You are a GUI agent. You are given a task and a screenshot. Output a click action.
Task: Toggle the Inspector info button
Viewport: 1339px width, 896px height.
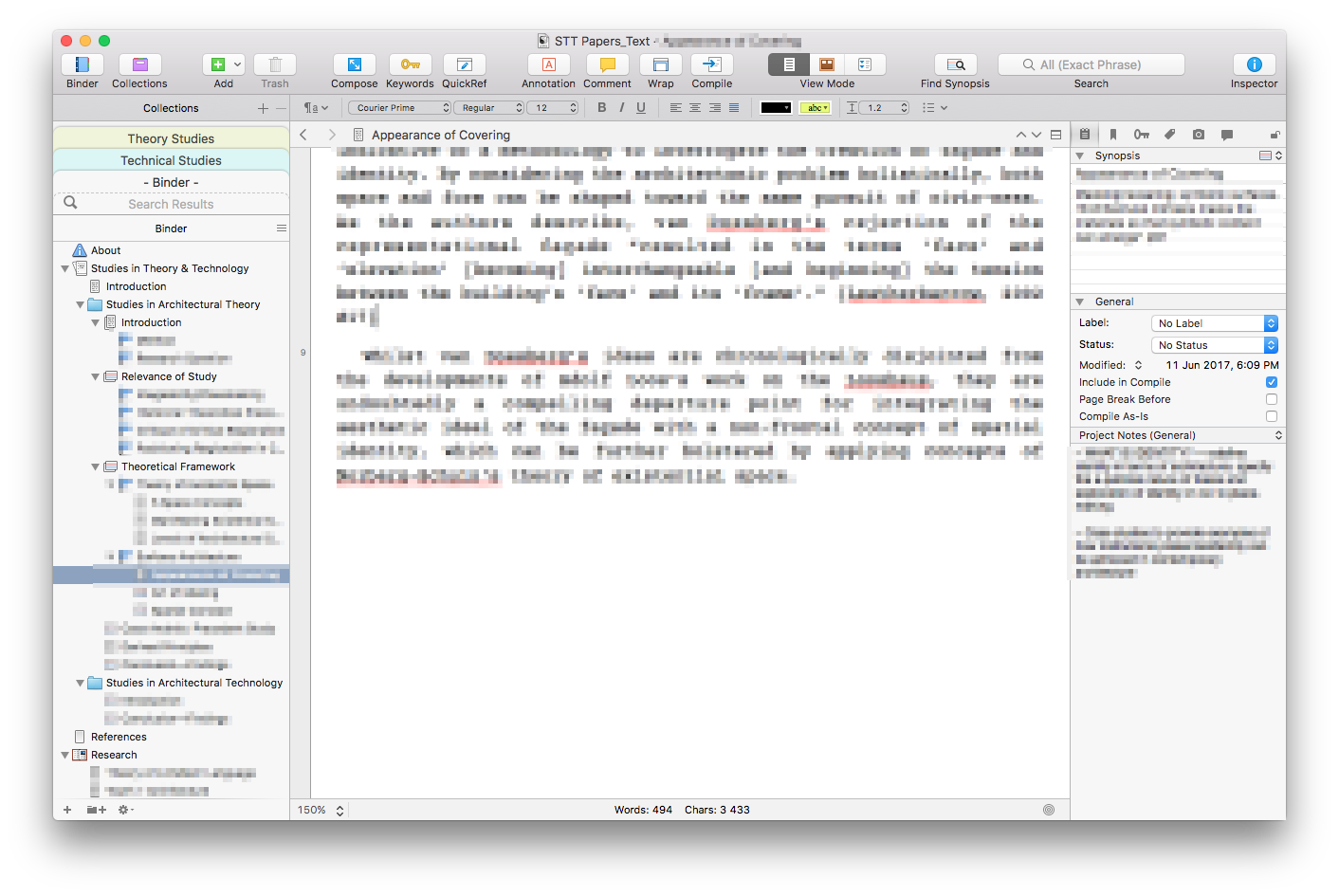pos(1254,65)
